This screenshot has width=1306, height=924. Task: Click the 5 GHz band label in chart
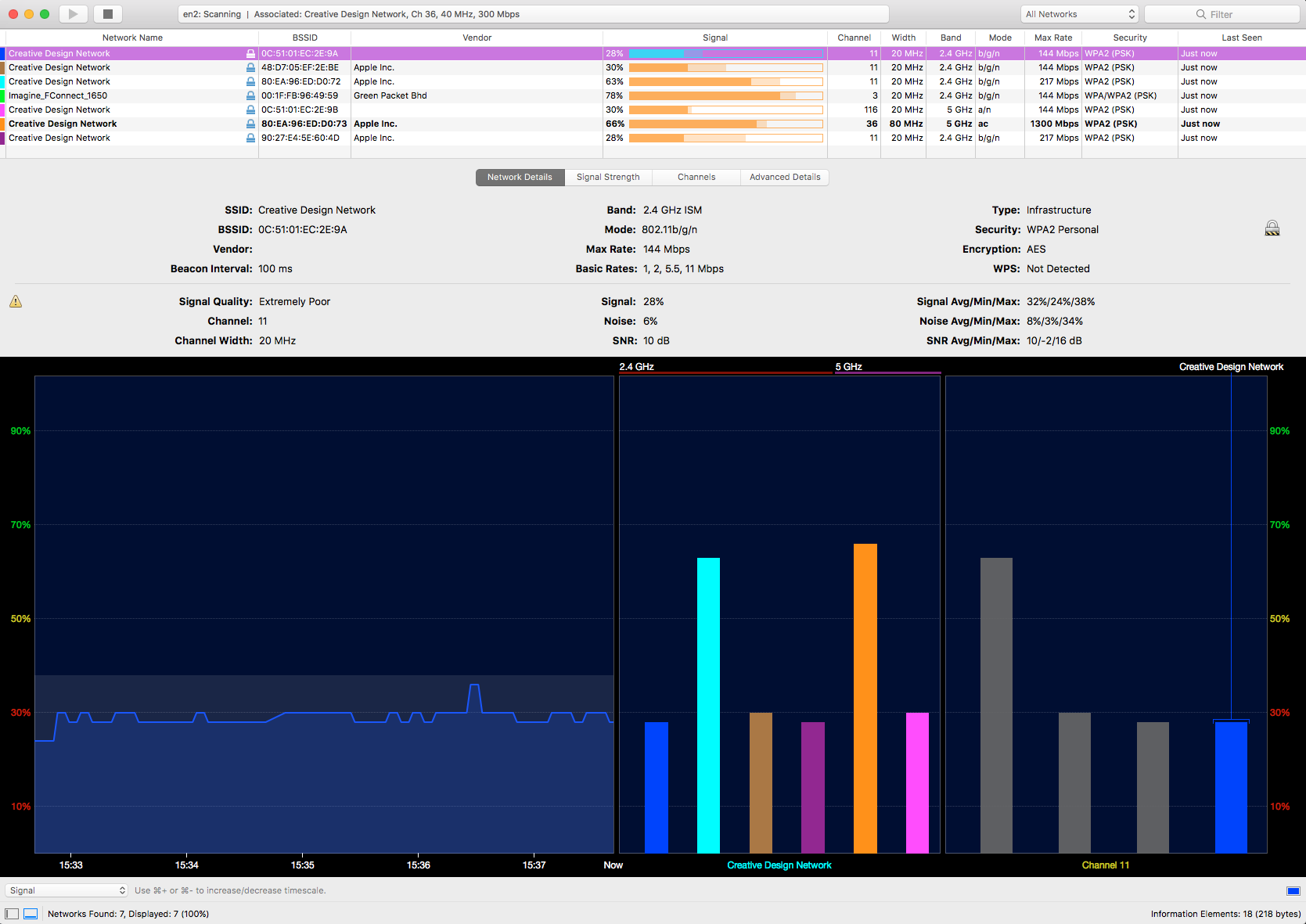(x=848, y=367)
